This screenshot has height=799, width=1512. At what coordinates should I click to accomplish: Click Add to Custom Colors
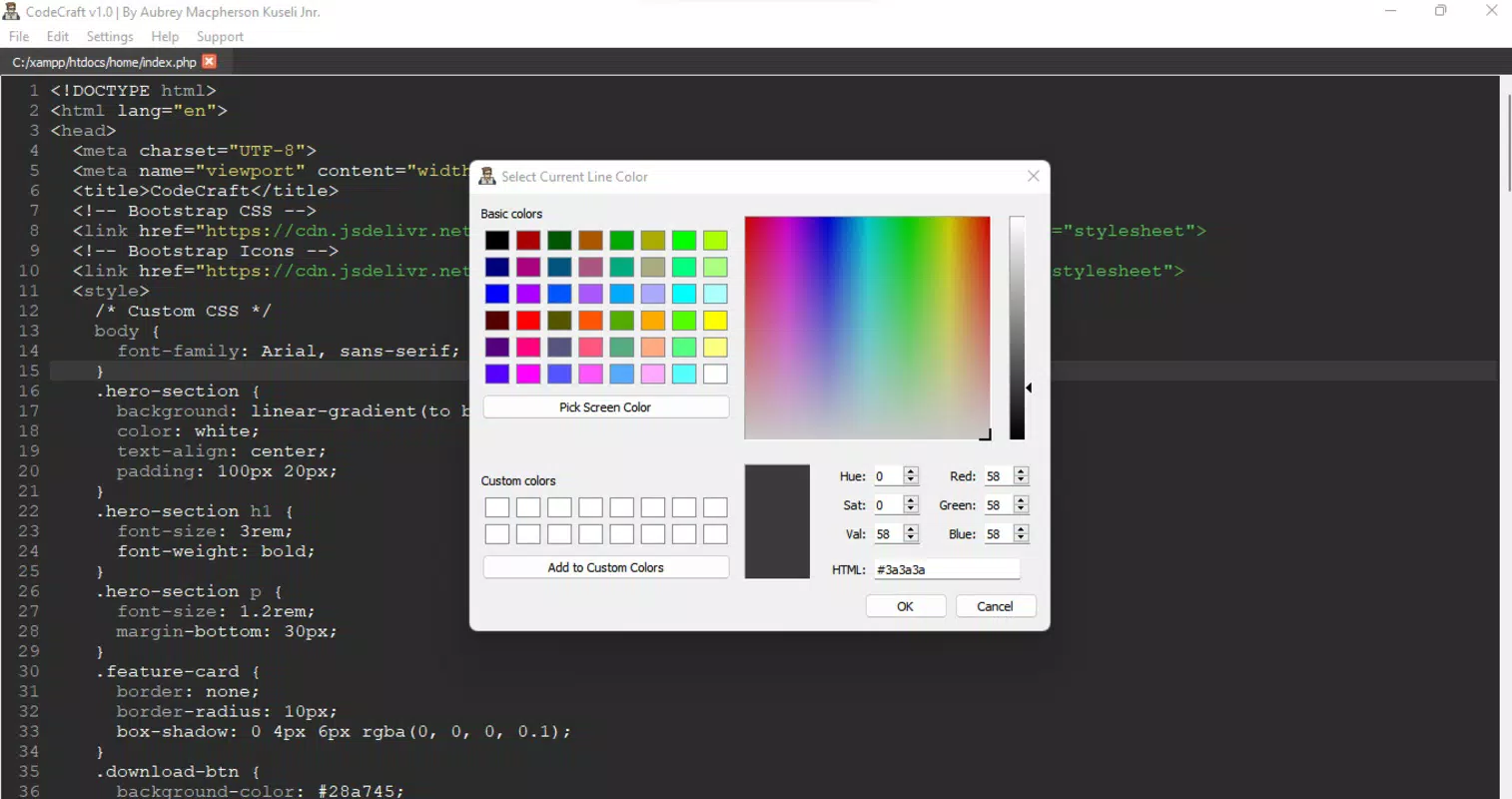pyautogui.click(x=606, y=567)
